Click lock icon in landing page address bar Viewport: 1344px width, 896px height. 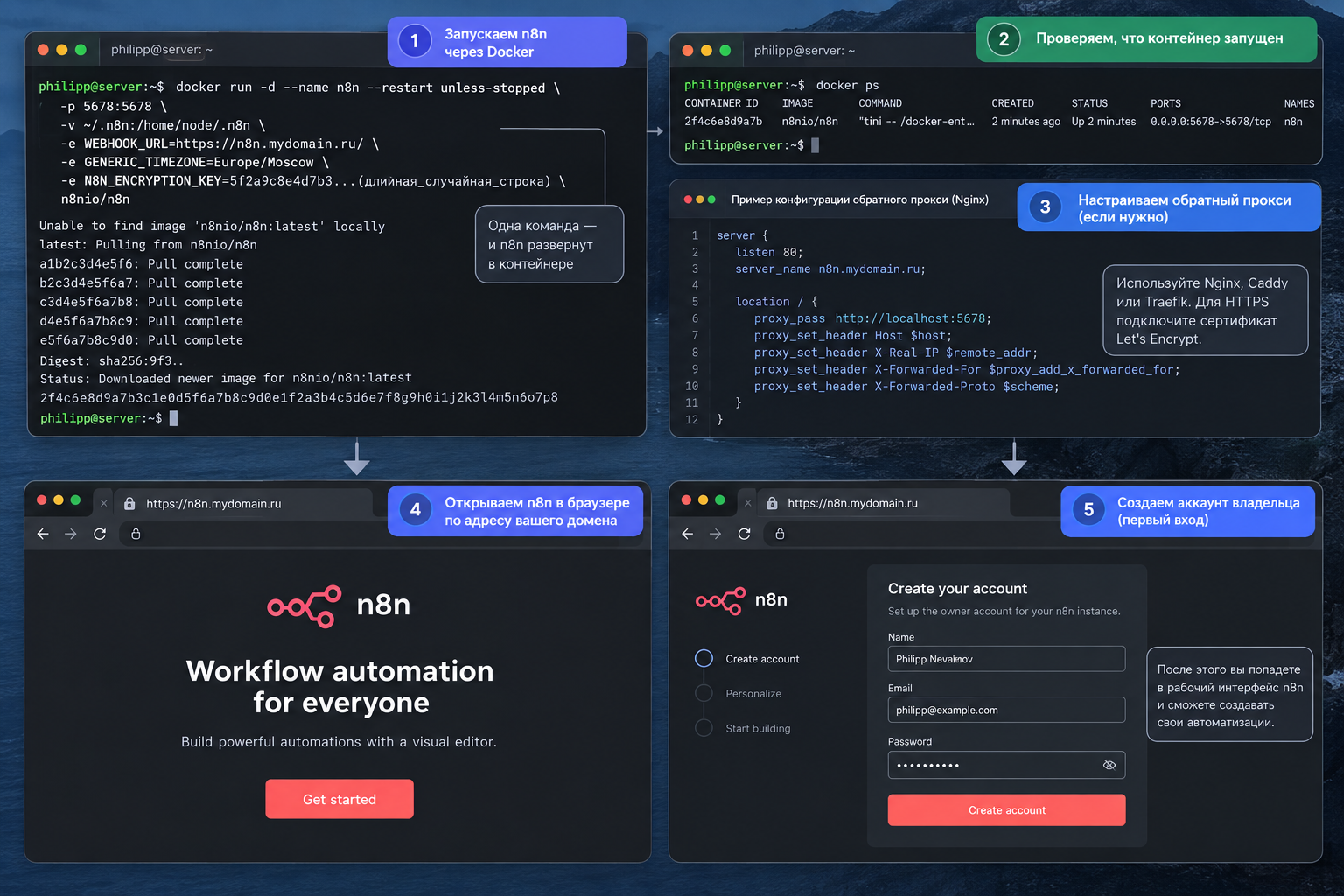pyautogui.click(x=136, y=534)
